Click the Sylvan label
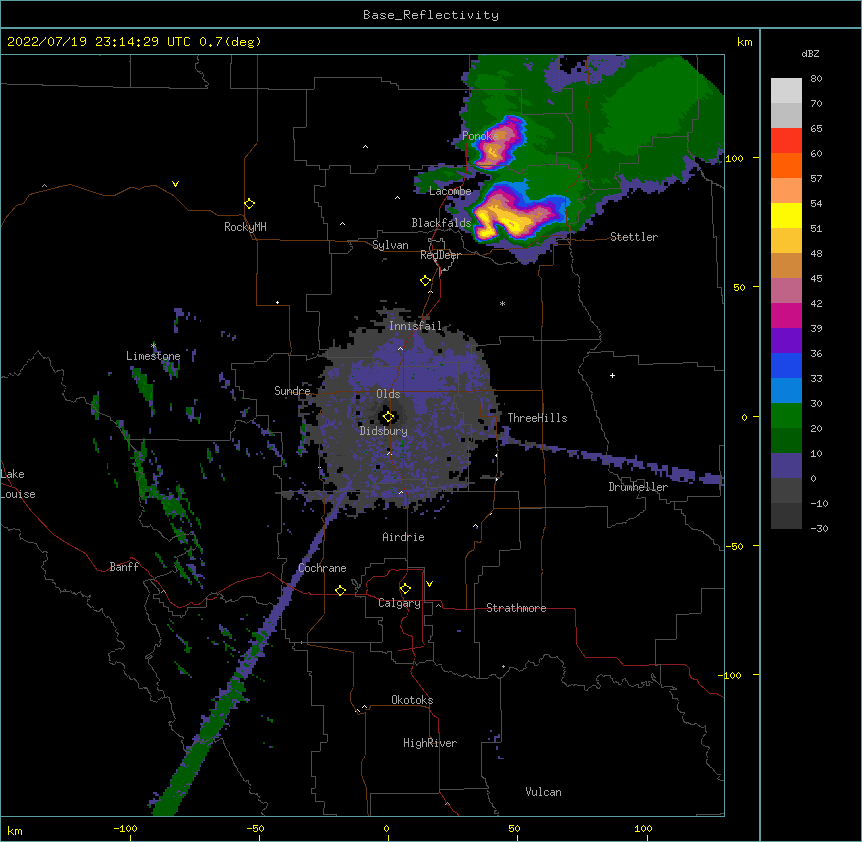Screen dimensions: 862x842 390,245
